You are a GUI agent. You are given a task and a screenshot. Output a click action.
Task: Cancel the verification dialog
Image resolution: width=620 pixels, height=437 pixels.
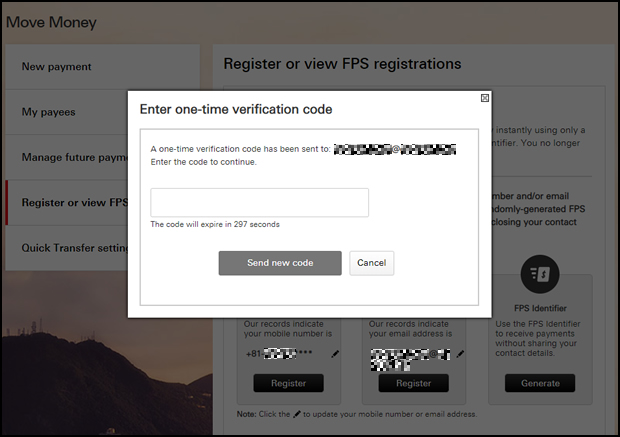coord(371,263)
